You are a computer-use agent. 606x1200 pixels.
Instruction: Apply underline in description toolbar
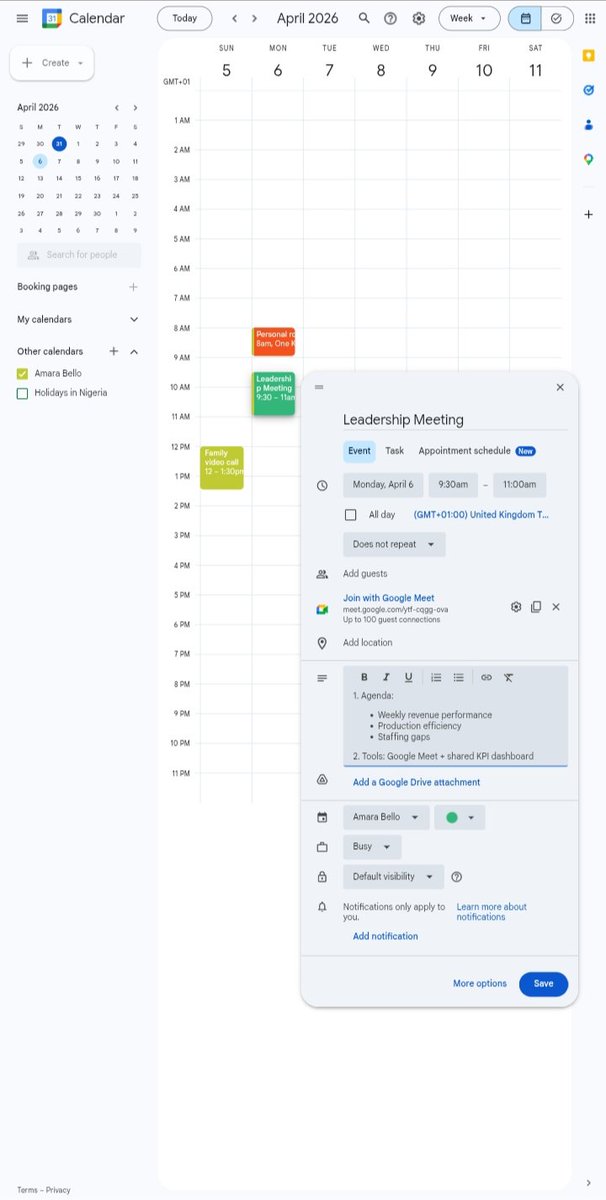click(408, 677)
